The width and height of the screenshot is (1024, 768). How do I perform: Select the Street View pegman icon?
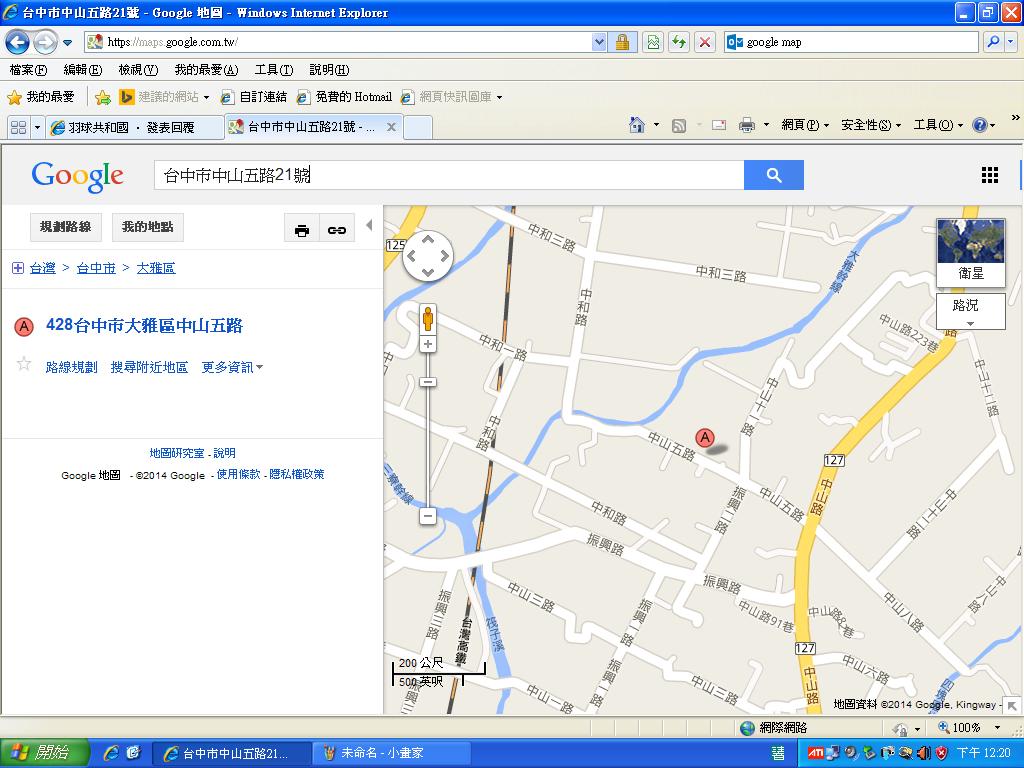coord(428,319)
